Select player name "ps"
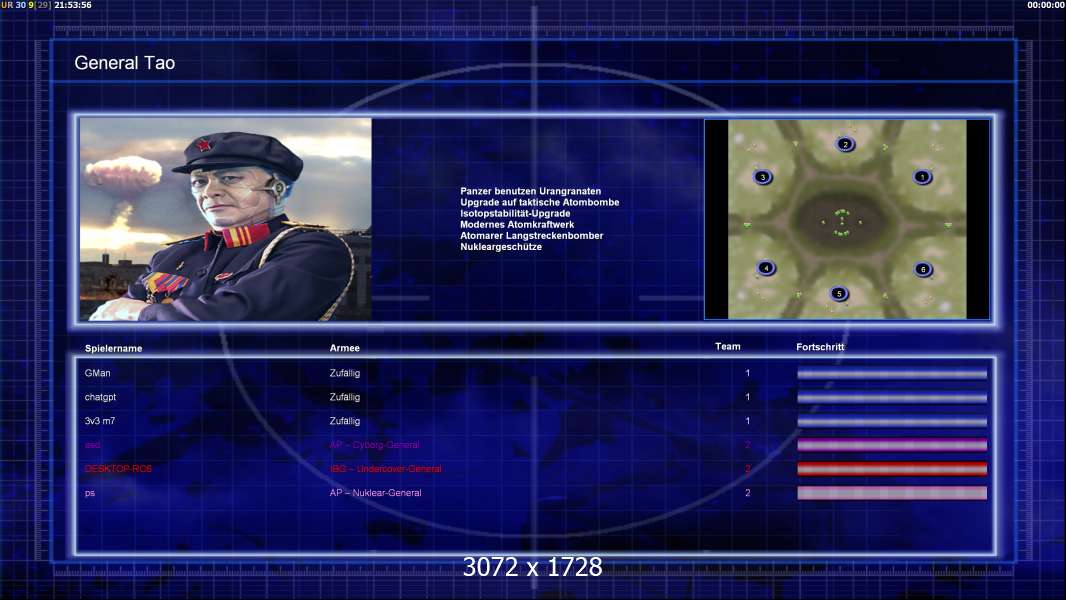 tap(90, 493)
